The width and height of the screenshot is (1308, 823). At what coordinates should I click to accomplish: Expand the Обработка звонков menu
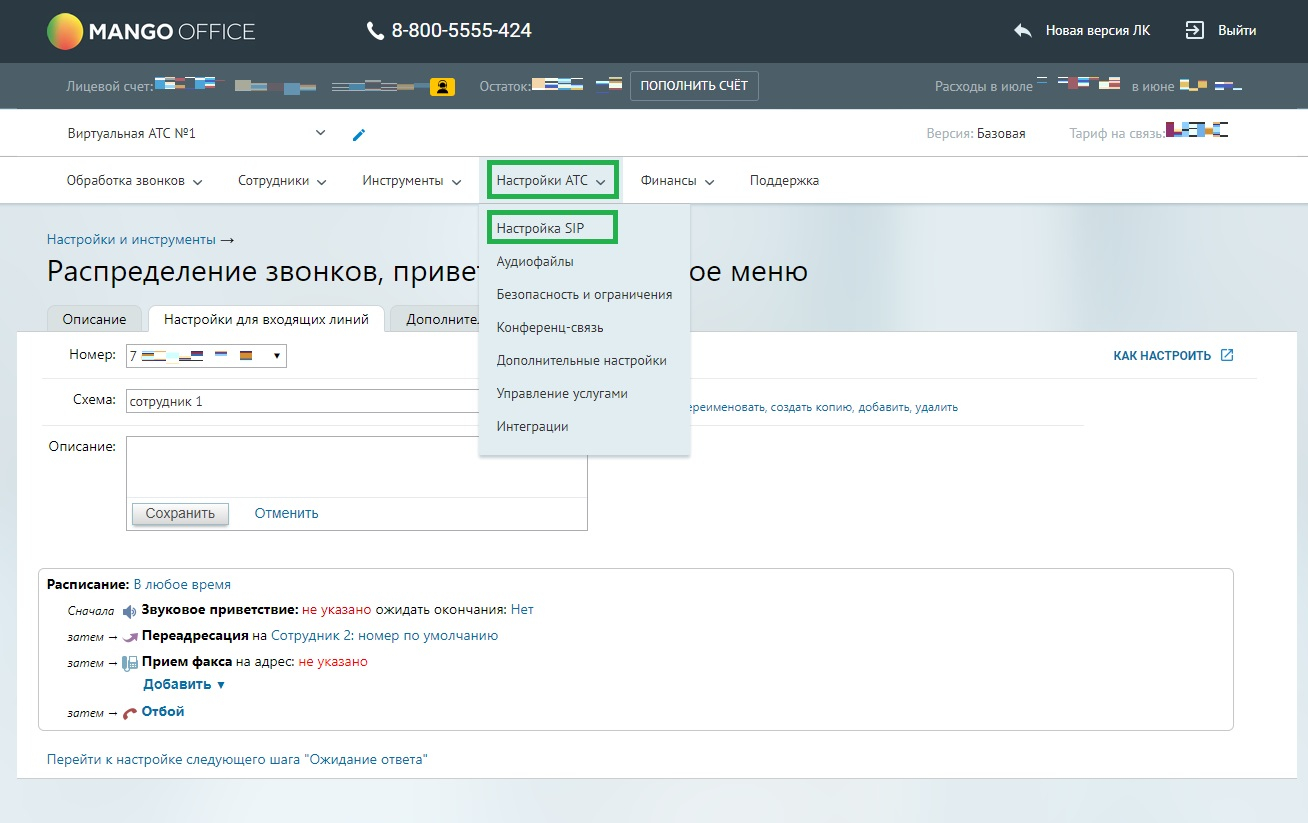pyautogui.click(x=134, y=181)
